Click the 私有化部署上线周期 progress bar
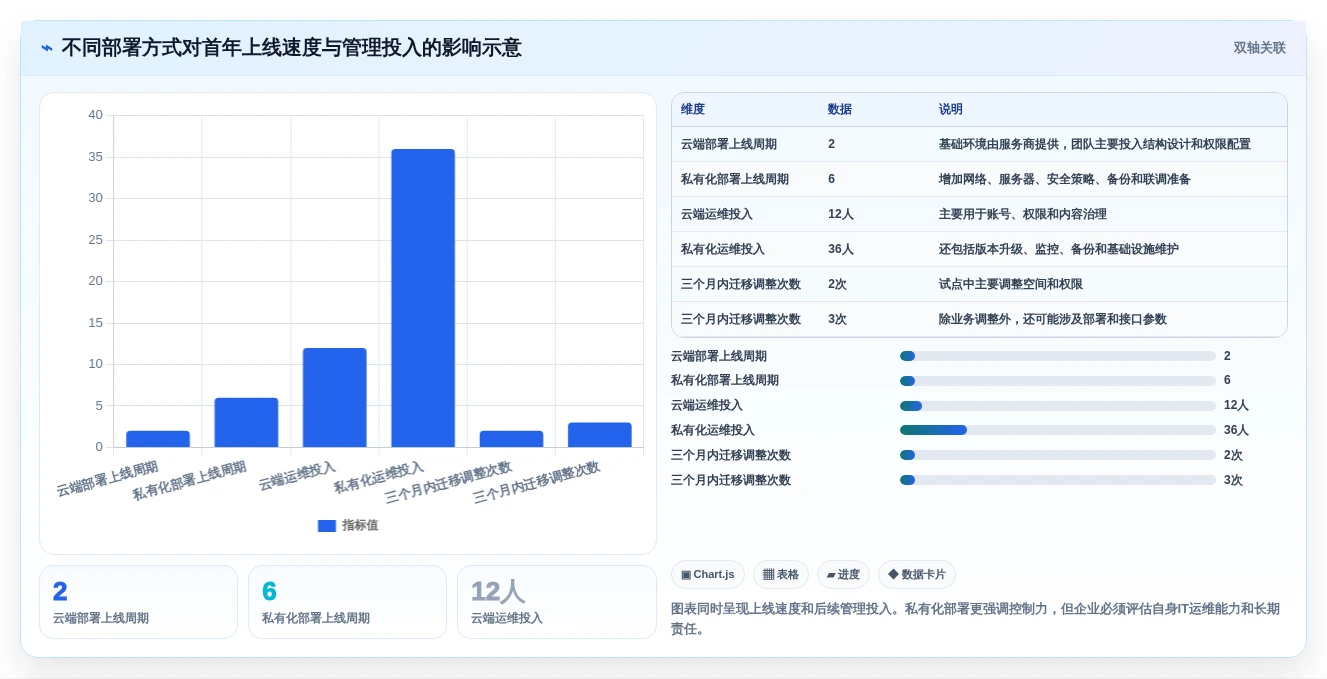Image resolution: width=1327 pixels, height=679 pixels. point(1058,381)
